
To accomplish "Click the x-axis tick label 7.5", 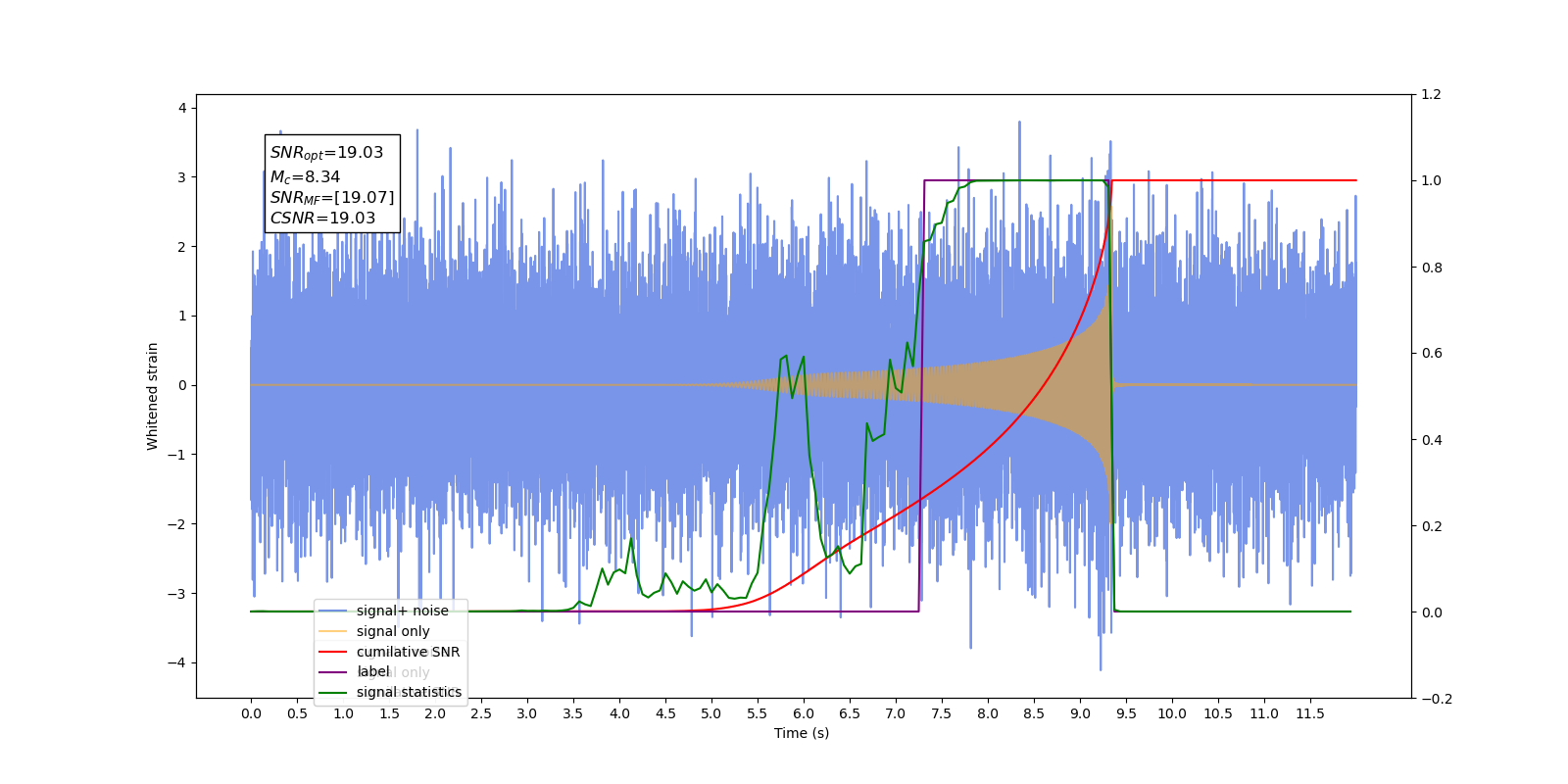I will coord(942,713).
